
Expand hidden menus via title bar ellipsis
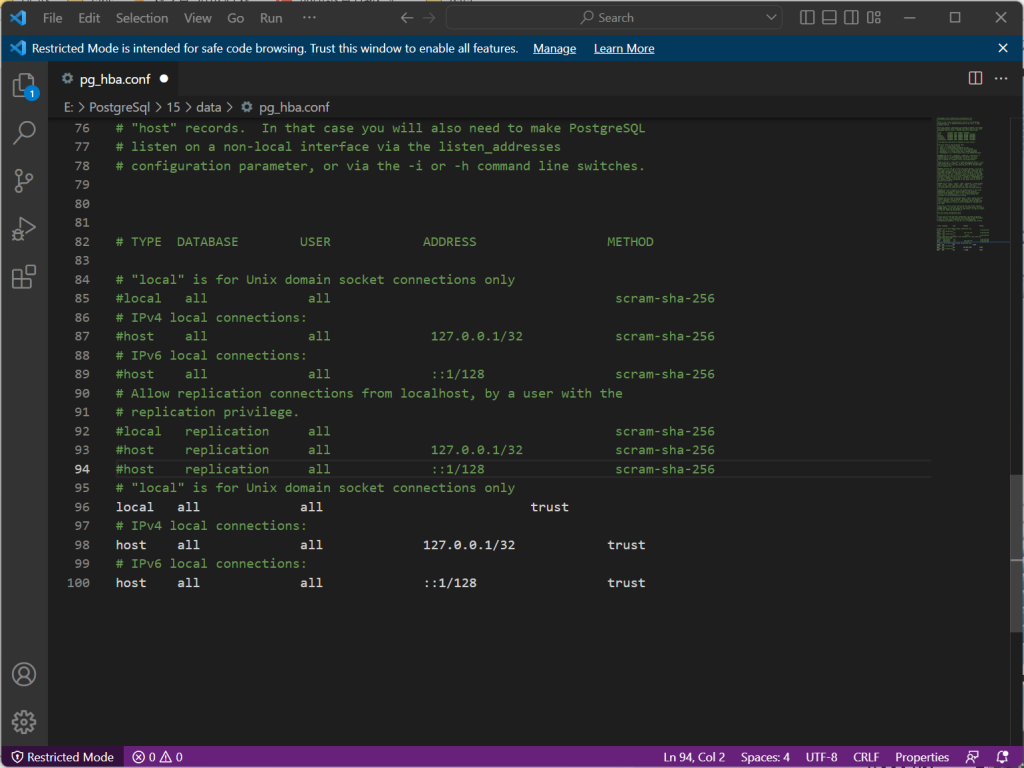(310, 18)
